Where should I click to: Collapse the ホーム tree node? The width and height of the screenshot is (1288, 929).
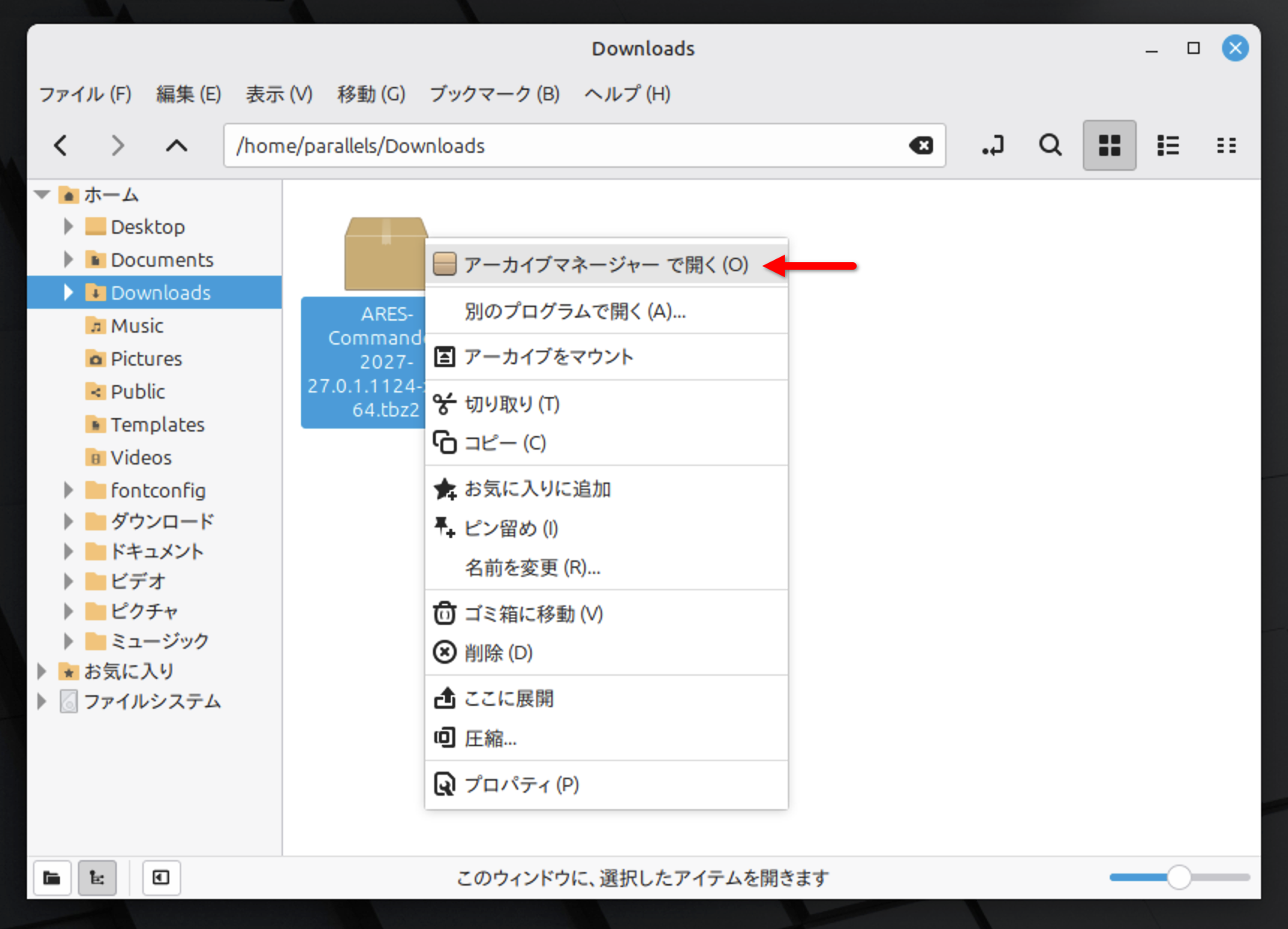[42, 195]
